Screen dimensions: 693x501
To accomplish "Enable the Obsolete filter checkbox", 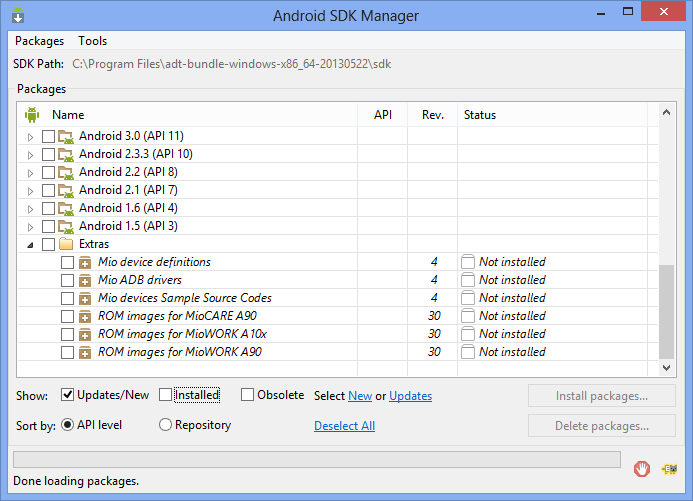I will tap(248, 395).
